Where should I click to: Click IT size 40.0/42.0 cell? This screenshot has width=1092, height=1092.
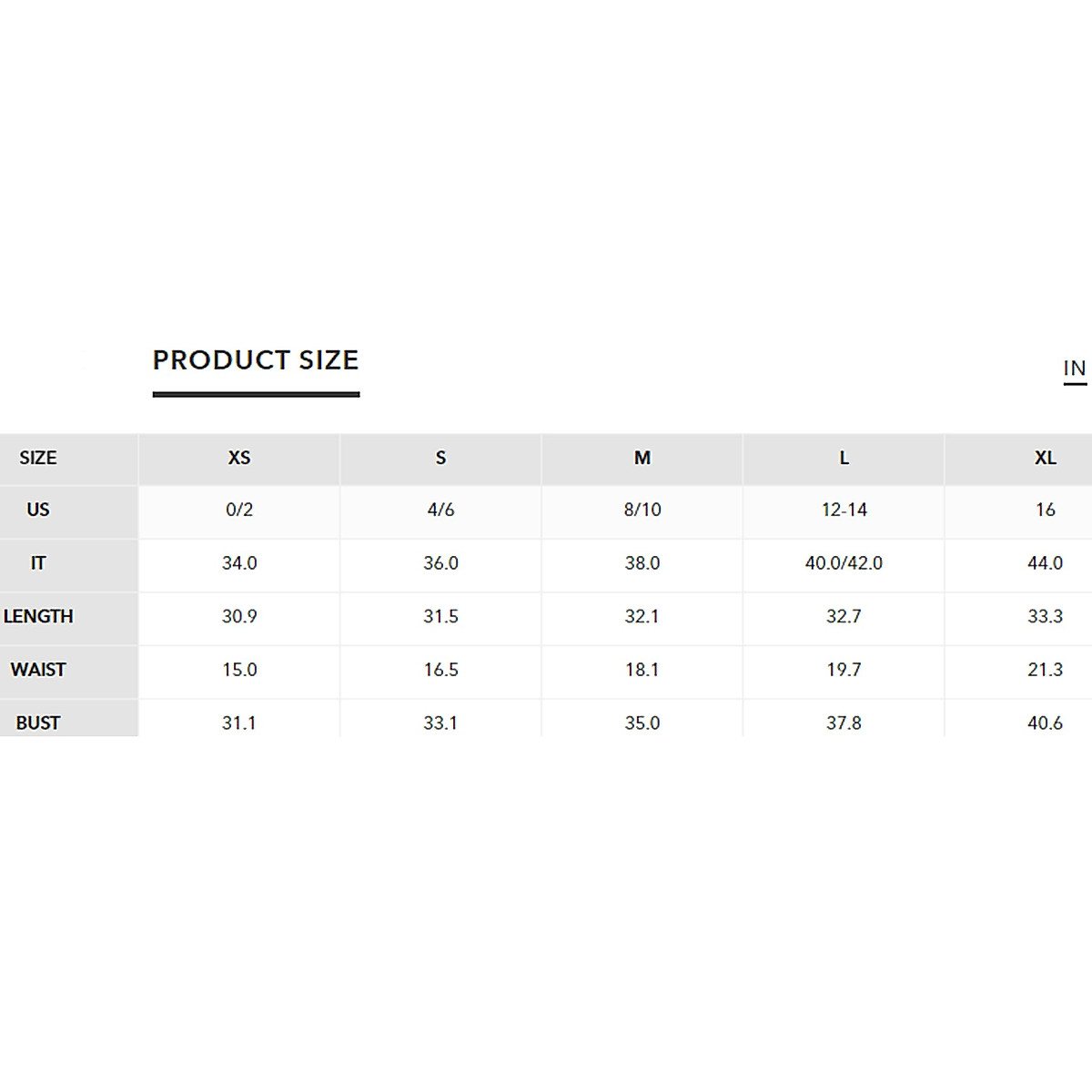pos(844,563)
